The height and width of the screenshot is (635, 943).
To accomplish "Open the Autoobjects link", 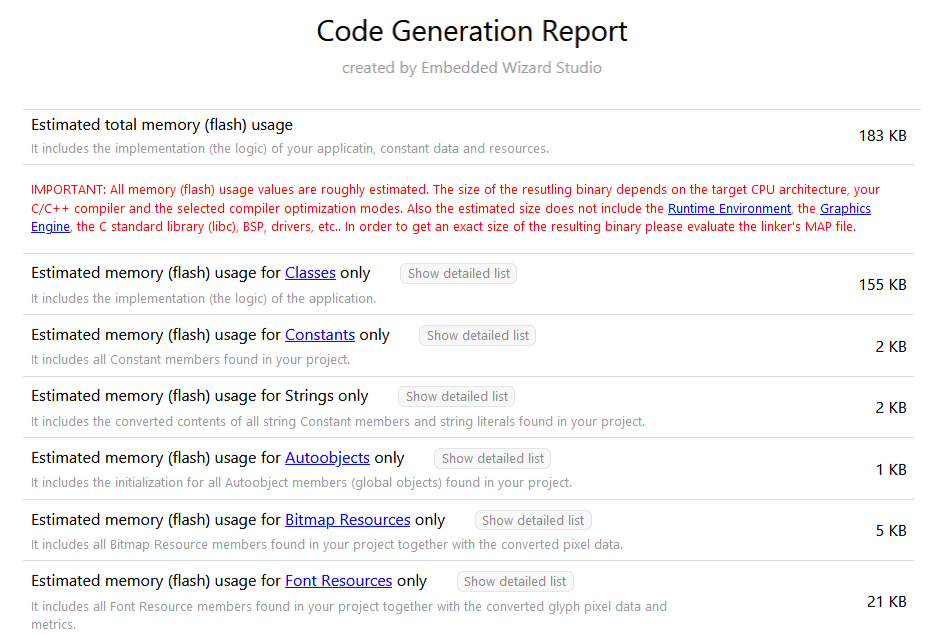I will (327, 458).
